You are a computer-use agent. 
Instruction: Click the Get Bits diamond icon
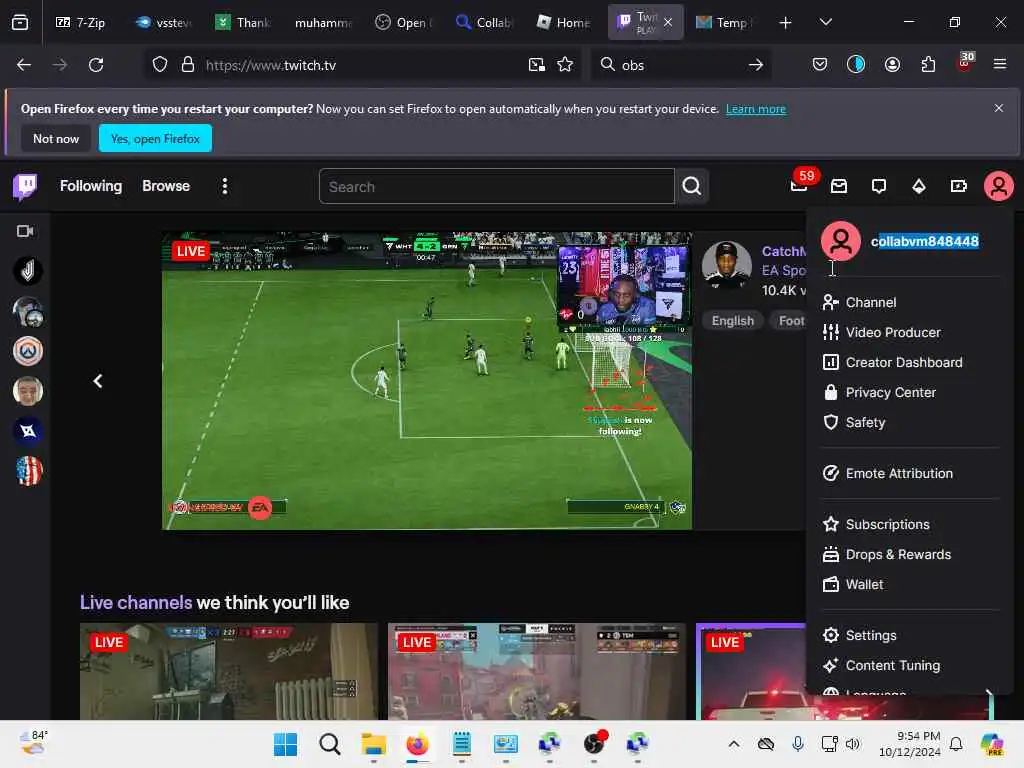coord(919,187)
